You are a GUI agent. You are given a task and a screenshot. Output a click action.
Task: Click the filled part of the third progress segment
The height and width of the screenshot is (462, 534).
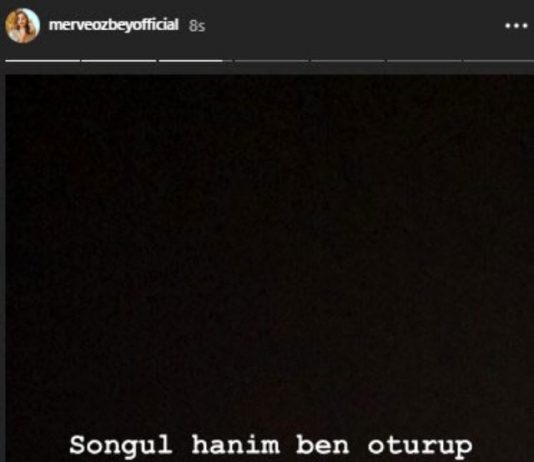pos(191,61)
